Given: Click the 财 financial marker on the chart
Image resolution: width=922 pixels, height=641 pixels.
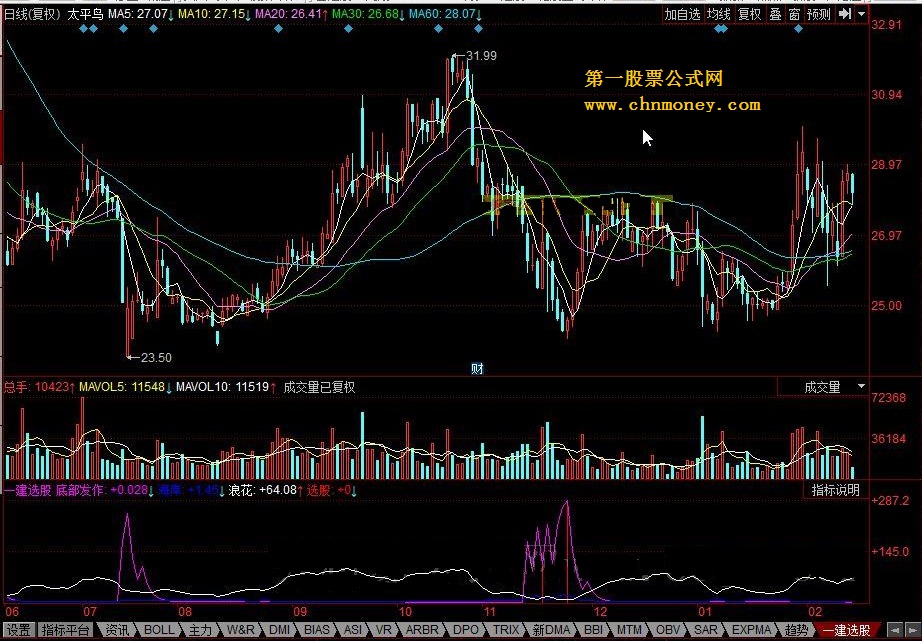Looking at the screenshot, I should point(477,369).
